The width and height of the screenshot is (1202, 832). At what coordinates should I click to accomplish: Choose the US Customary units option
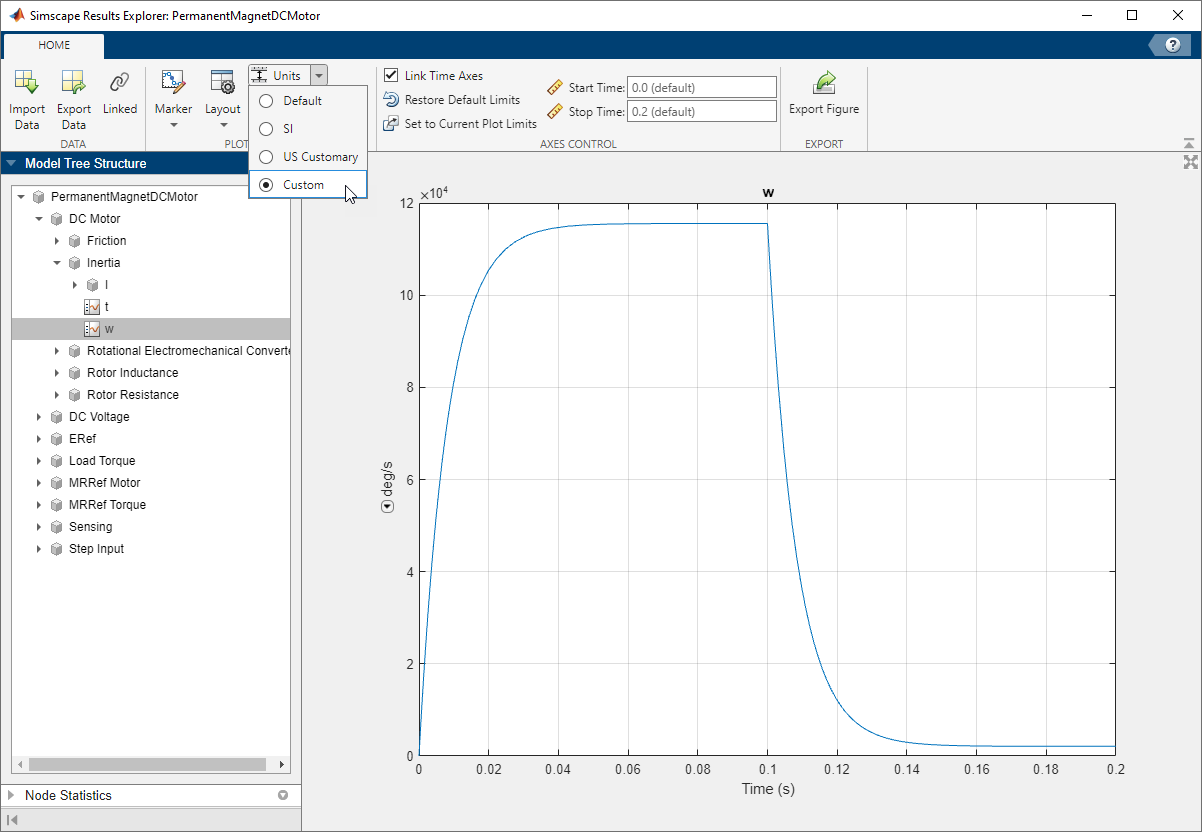266,157
